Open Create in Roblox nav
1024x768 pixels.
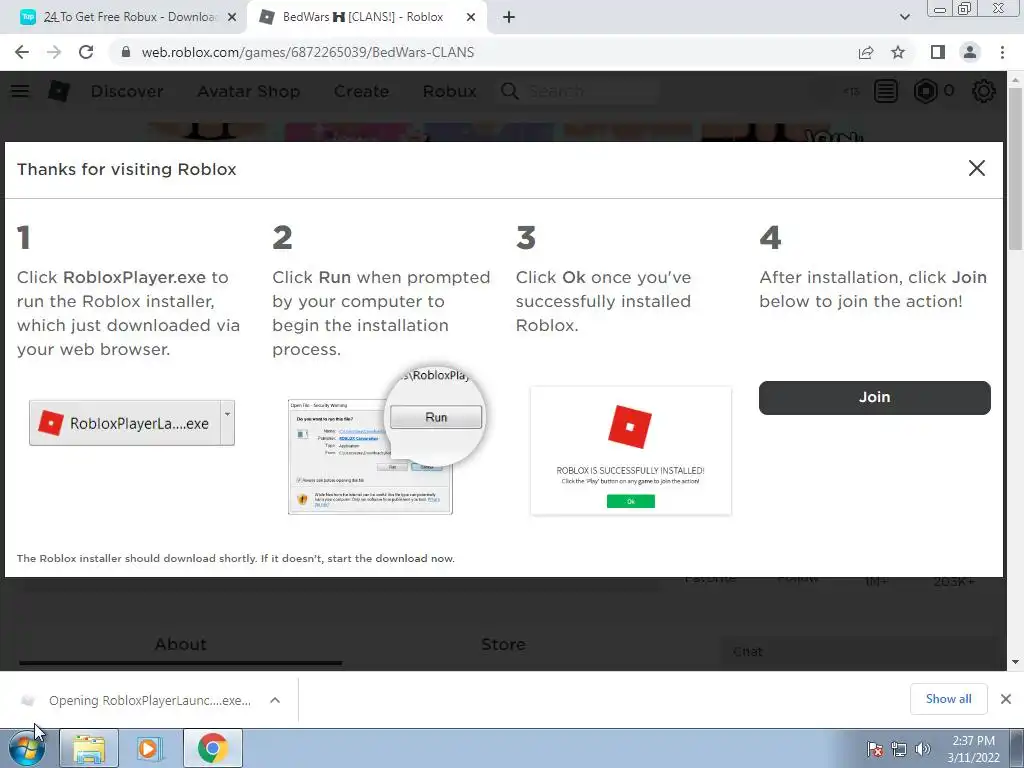point(361,91)
